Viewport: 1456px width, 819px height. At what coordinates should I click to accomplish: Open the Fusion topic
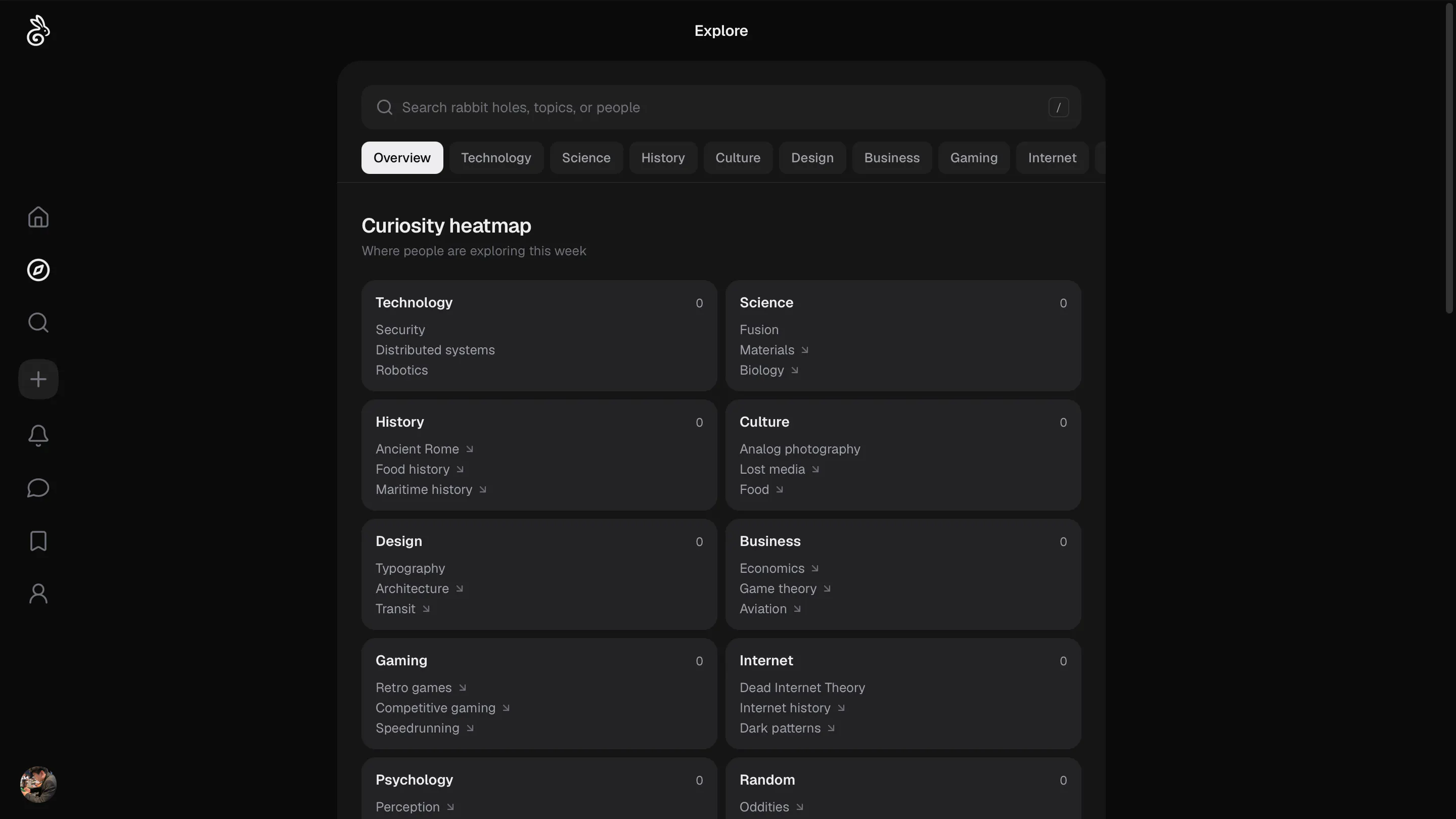[x=758, y=330]
